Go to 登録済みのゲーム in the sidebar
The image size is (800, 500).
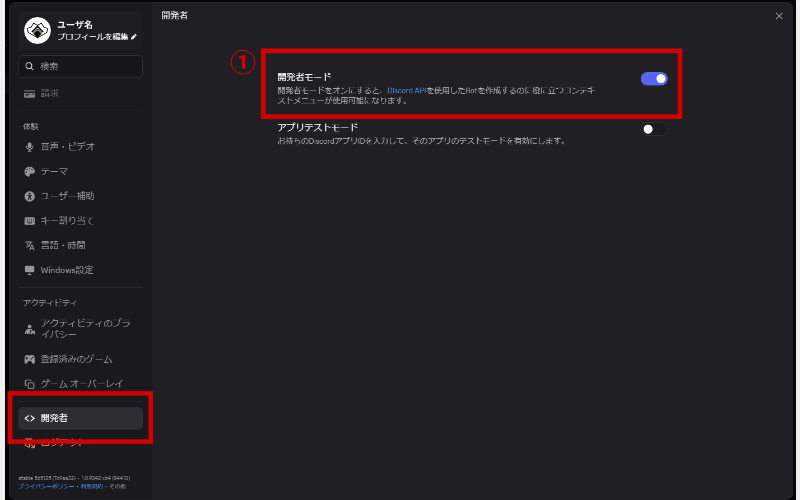[80, 359]
